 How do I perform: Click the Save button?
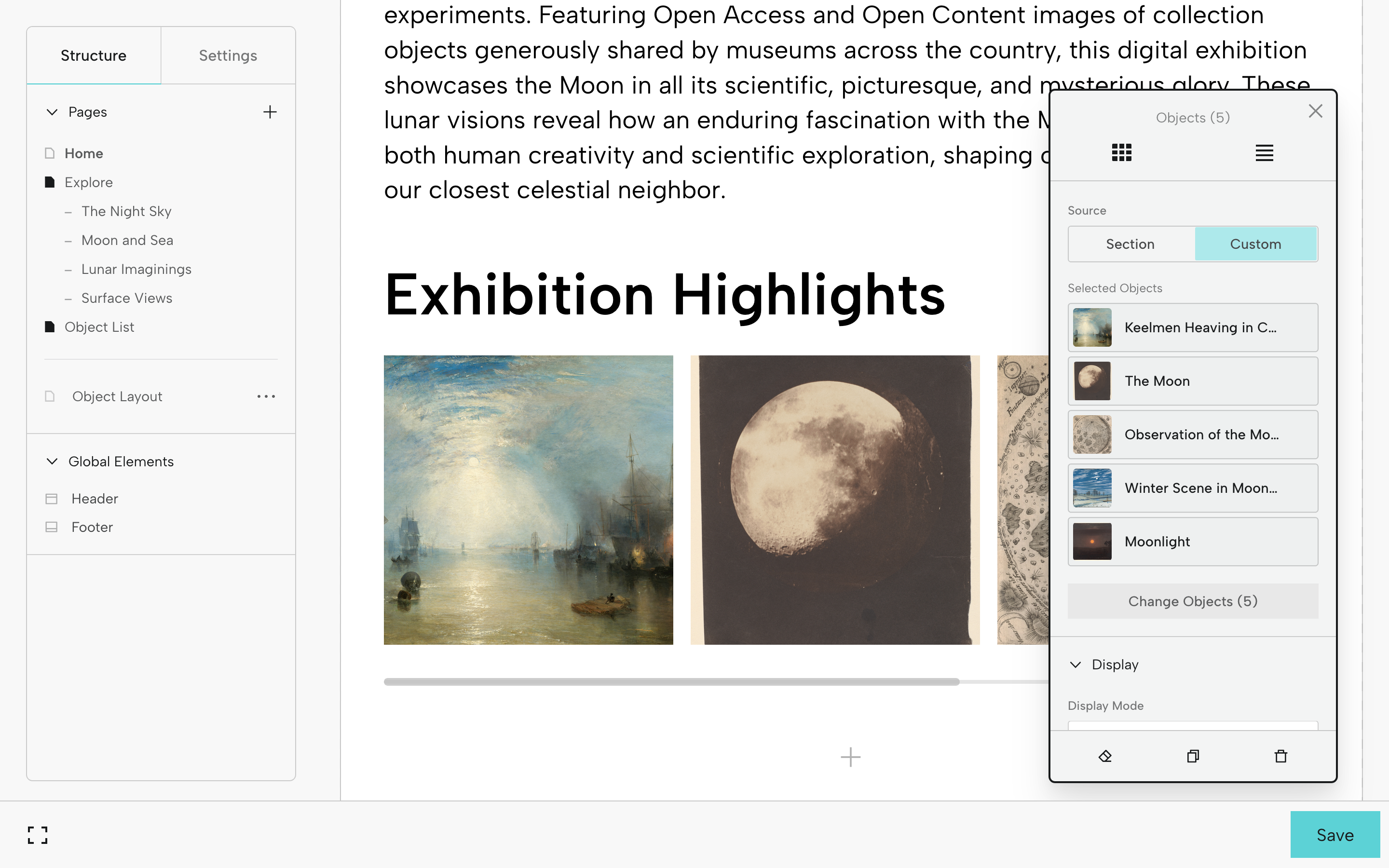(1335, 835)
